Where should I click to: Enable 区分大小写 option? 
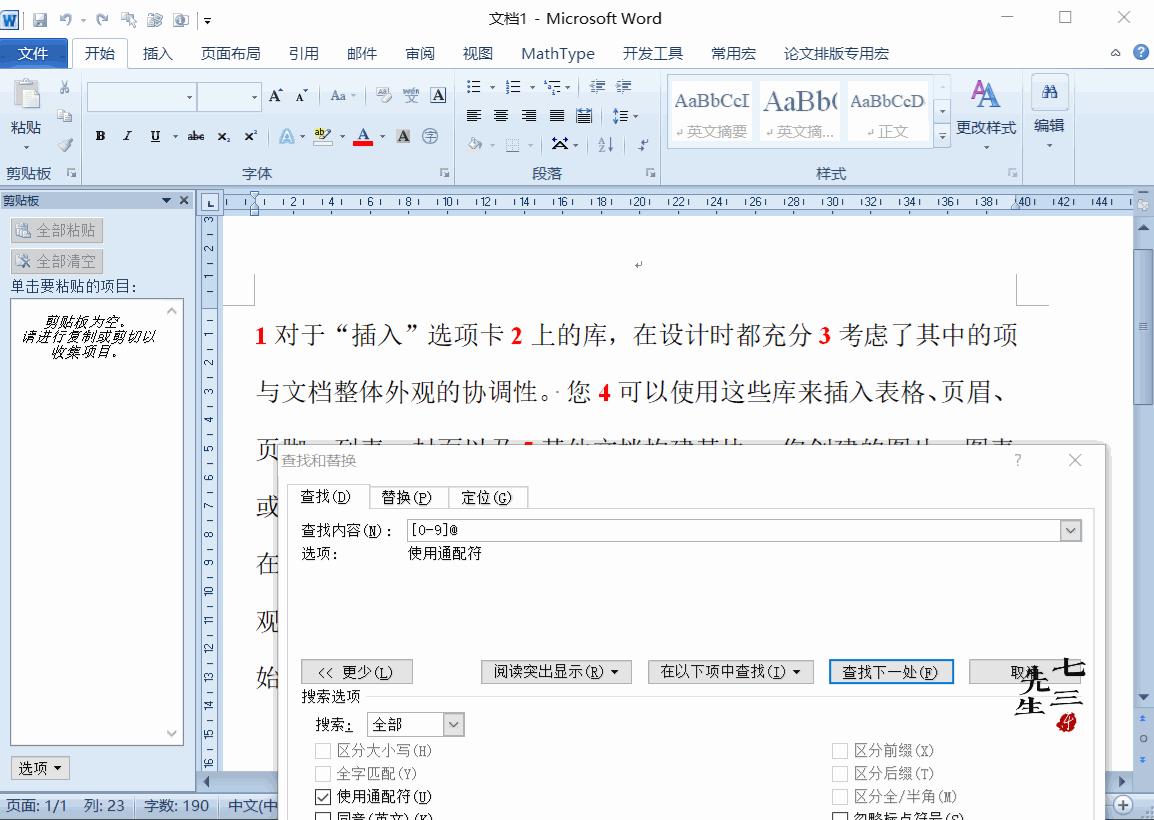click(323, 749)
